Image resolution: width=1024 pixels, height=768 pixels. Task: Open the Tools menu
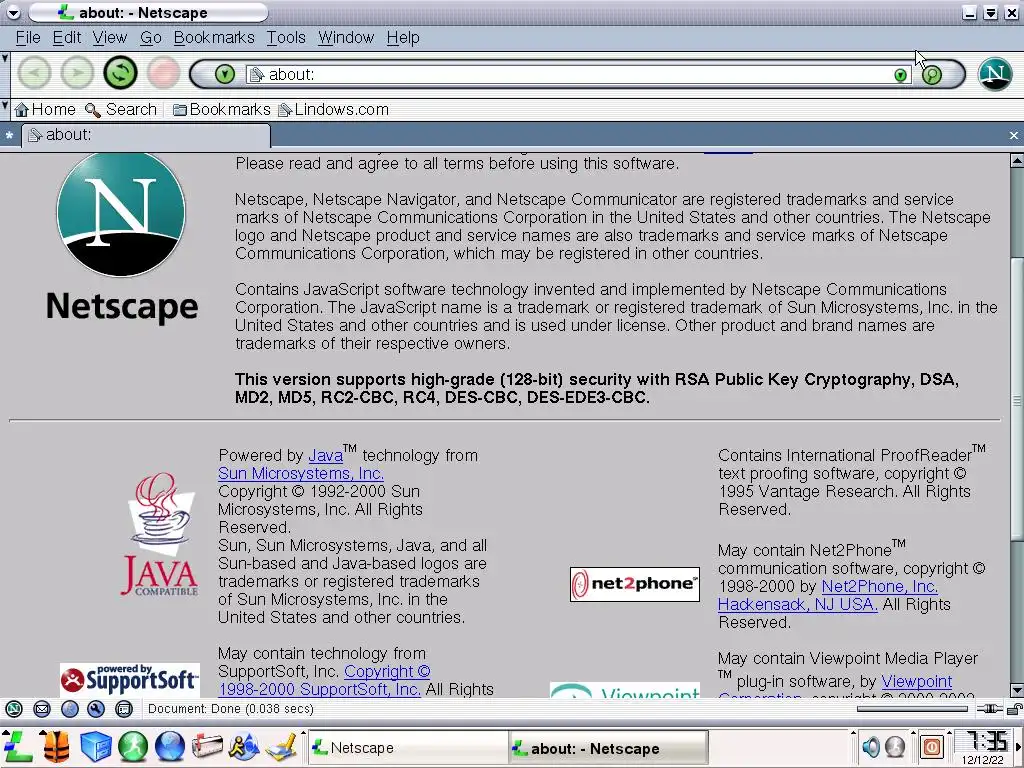285,38
